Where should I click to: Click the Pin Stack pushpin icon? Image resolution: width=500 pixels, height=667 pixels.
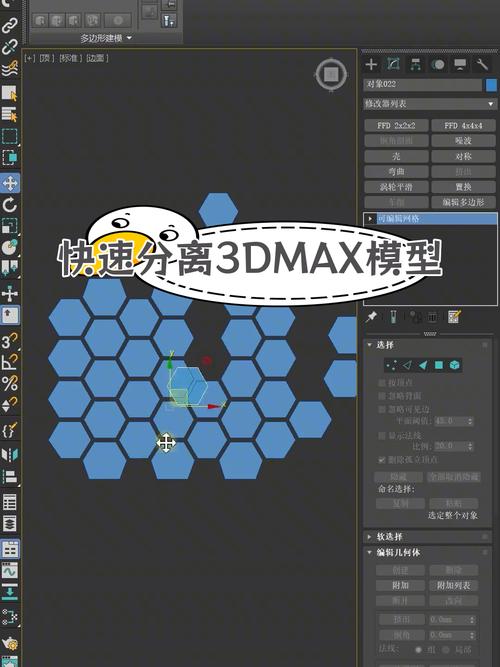(371, 317)
